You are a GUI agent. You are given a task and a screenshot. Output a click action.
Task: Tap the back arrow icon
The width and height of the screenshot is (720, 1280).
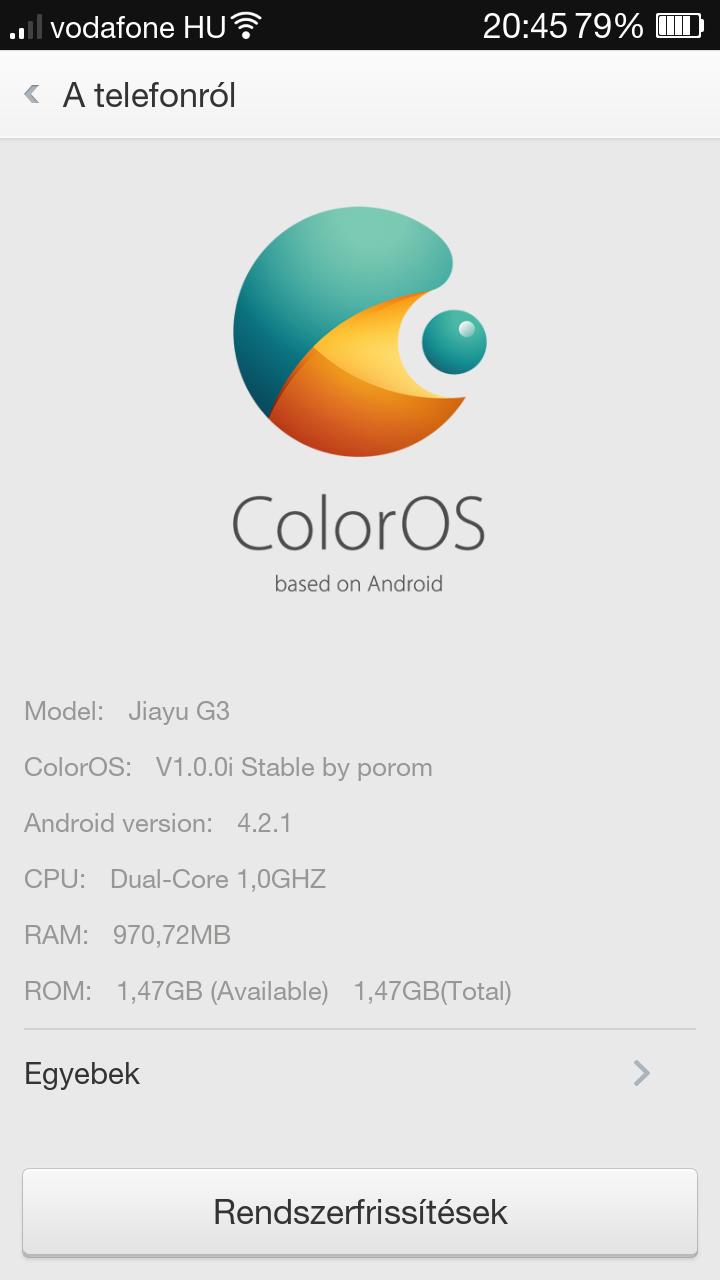pyautogui.click(x=32, y=95)
